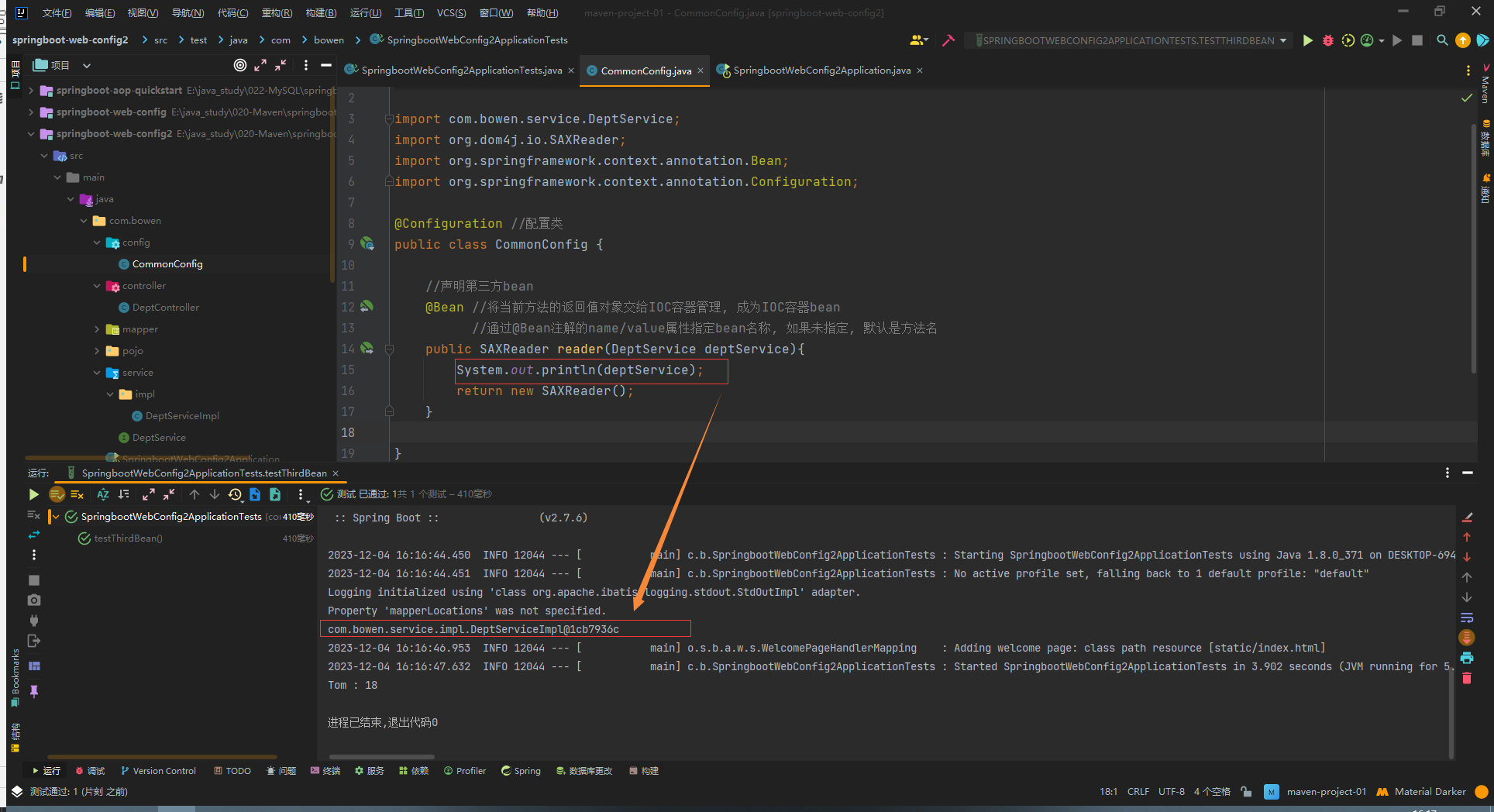The image size is (1494, 812).
Task: Open the Version Control tool window
Action: (159, 771)
